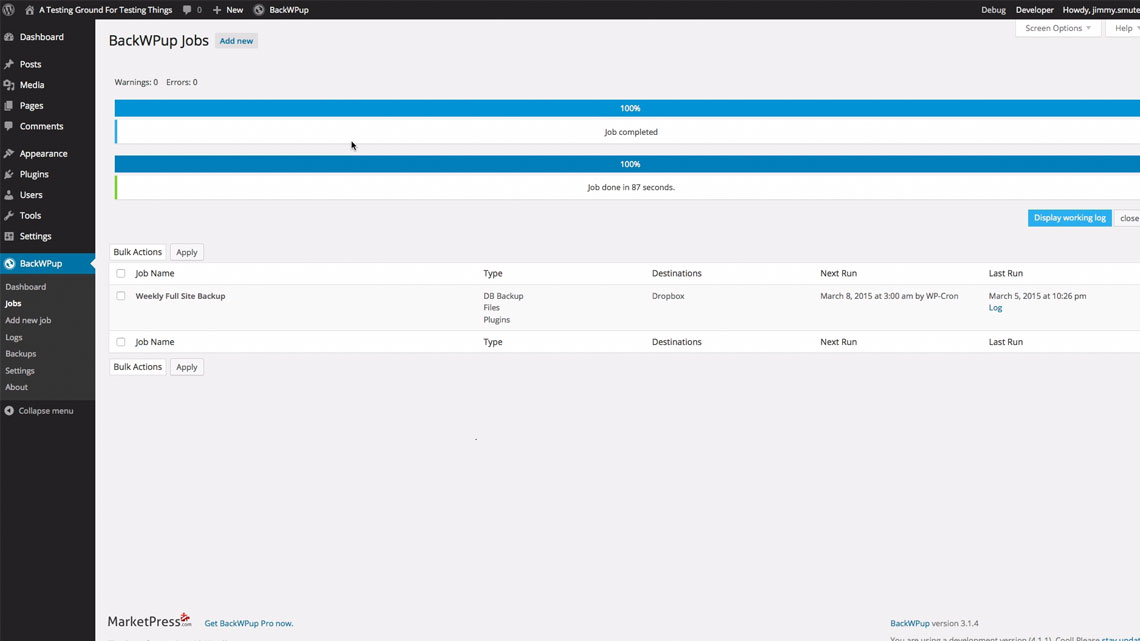Image resolution: width=1140 pixels, height=641 pixels.
Task: Click the Job Name column header
Action: (x=155, y=273)
